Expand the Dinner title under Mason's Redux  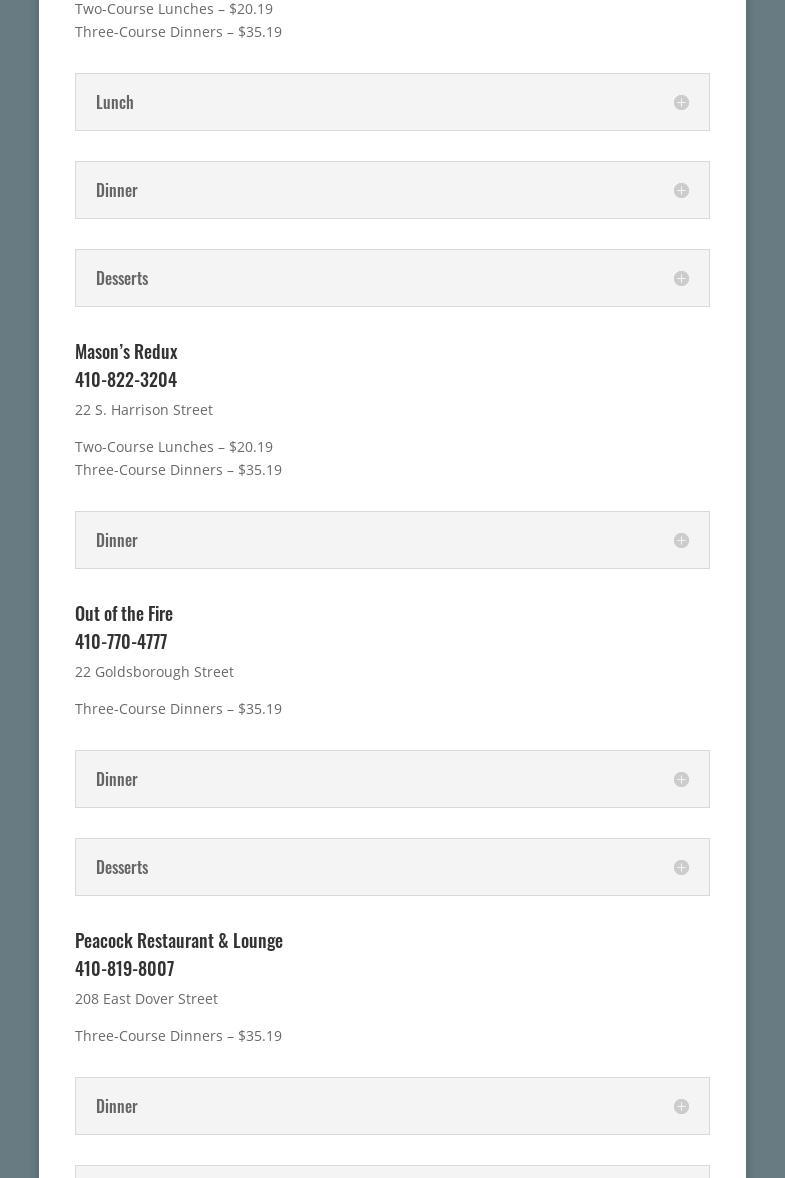117,540
